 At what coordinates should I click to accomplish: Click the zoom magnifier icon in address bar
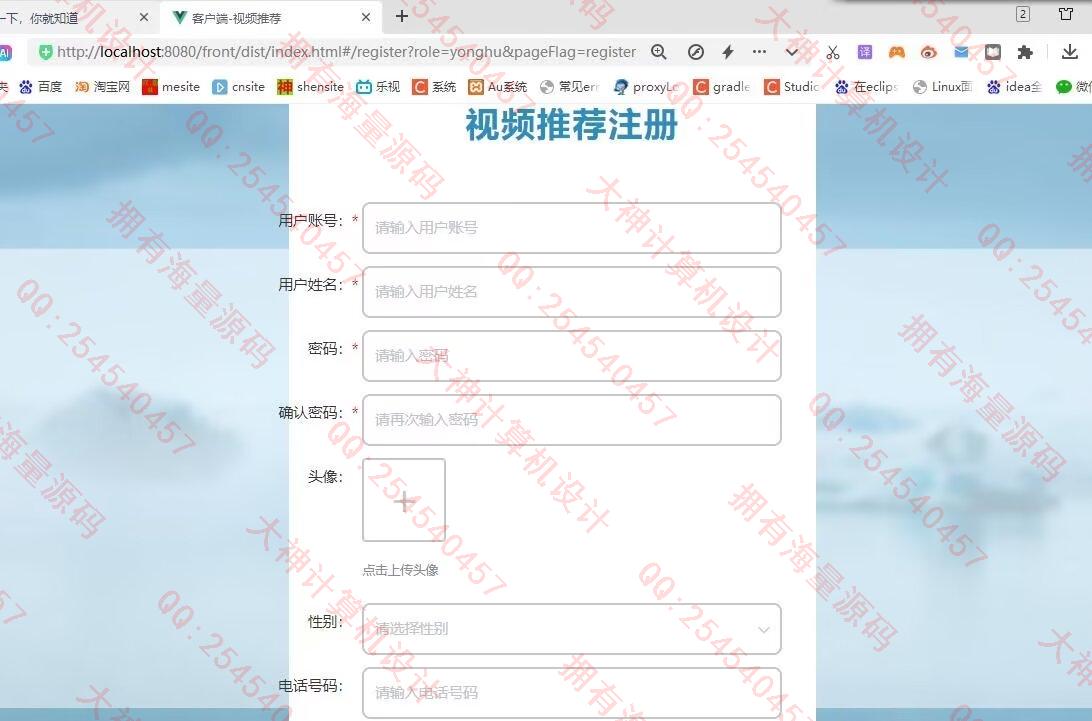(x=659, y=52)
